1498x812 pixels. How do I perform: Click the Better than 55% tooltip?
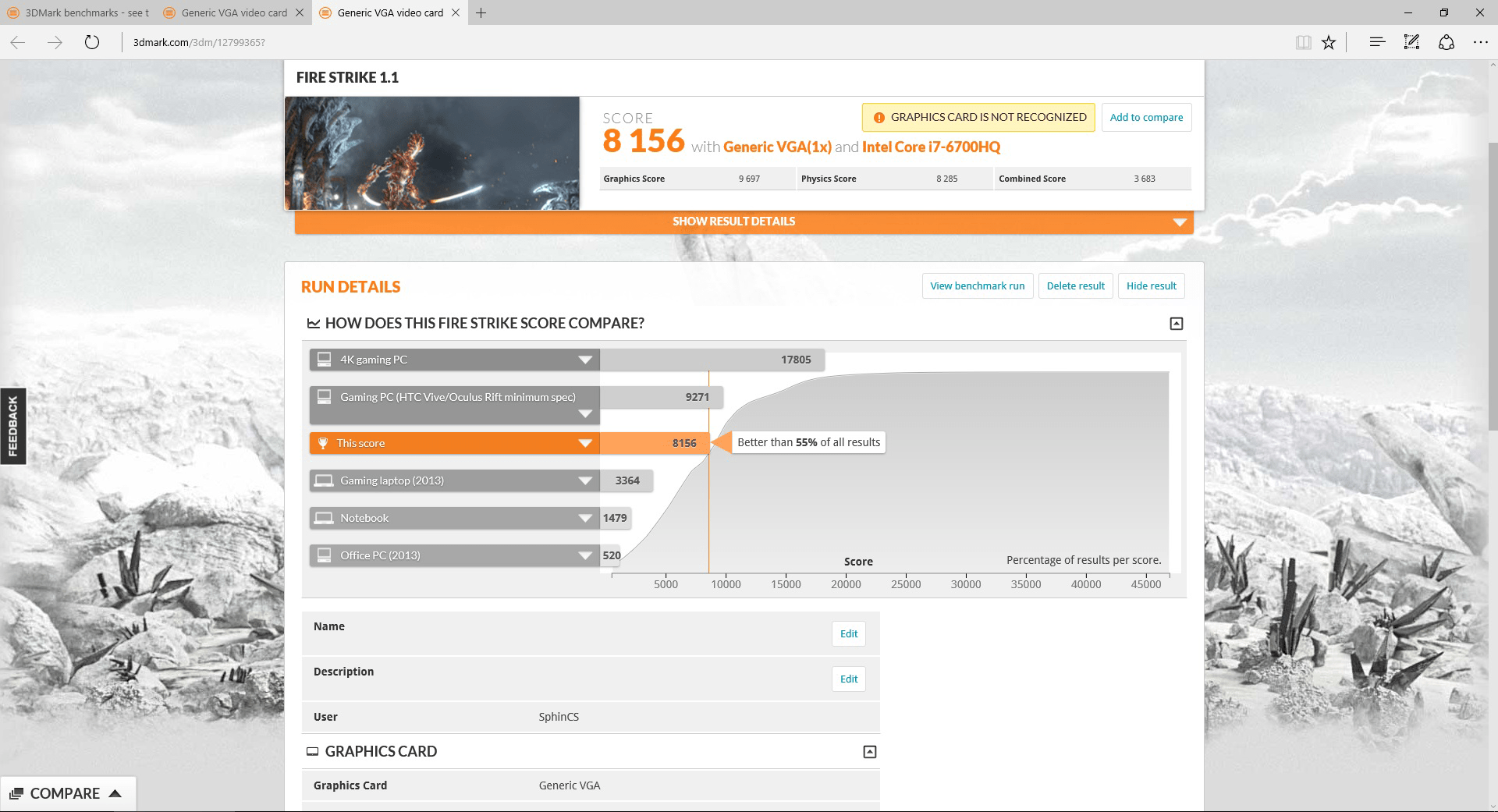tap(808, 442)
